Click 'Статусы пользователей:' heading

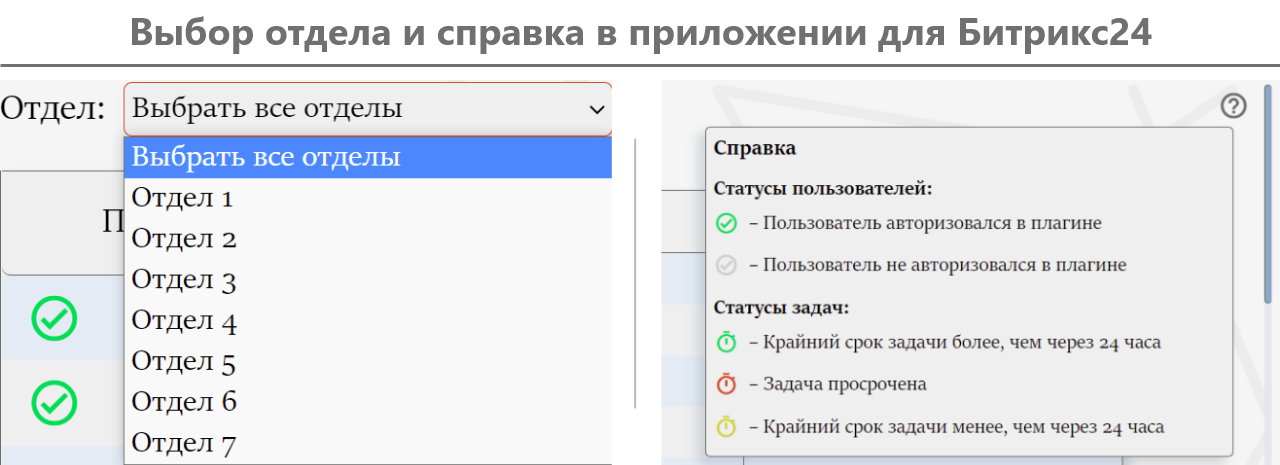(x=823, y=188)
